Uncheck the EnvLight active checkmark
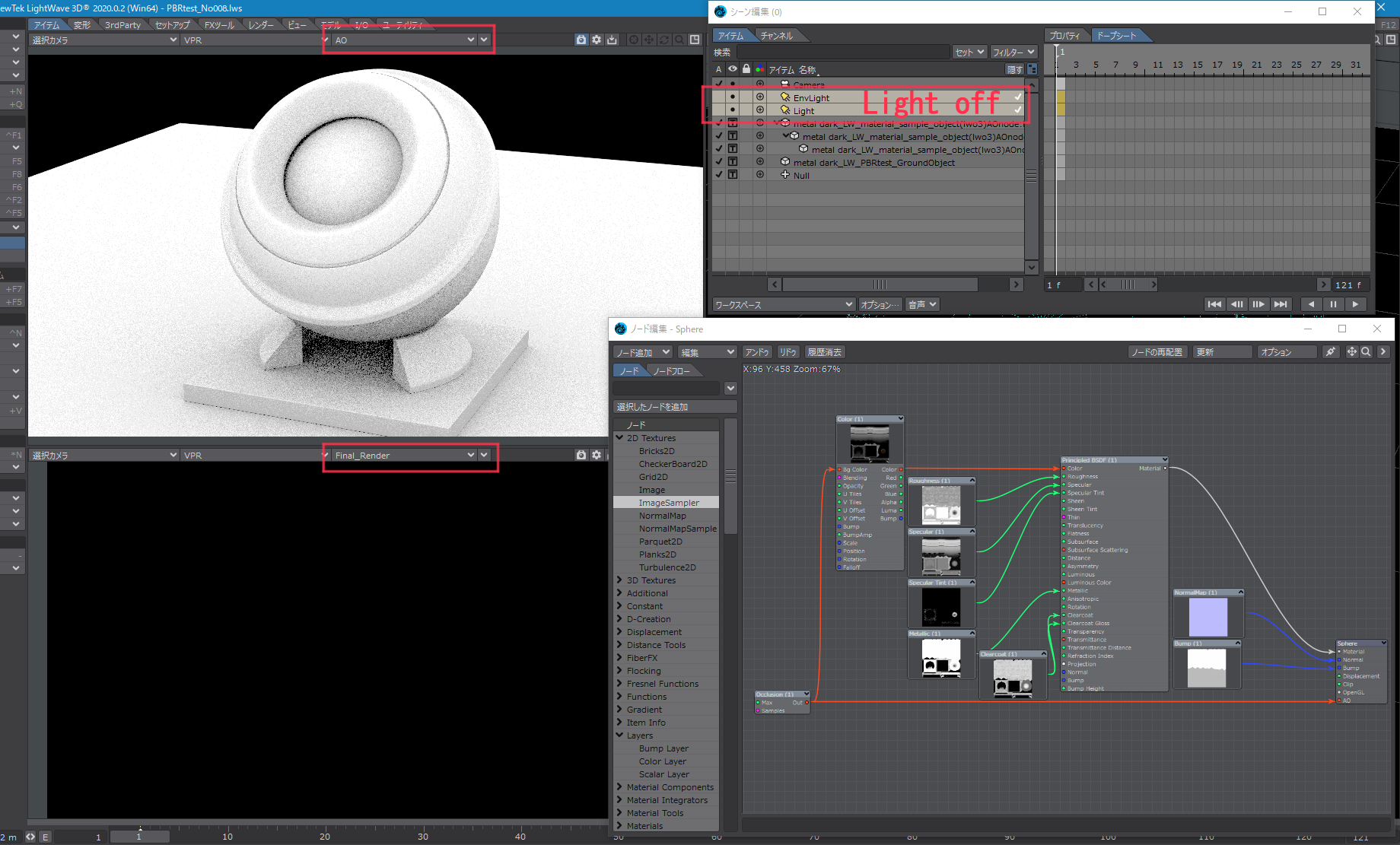1400x845 pixels. [1018, 97]
